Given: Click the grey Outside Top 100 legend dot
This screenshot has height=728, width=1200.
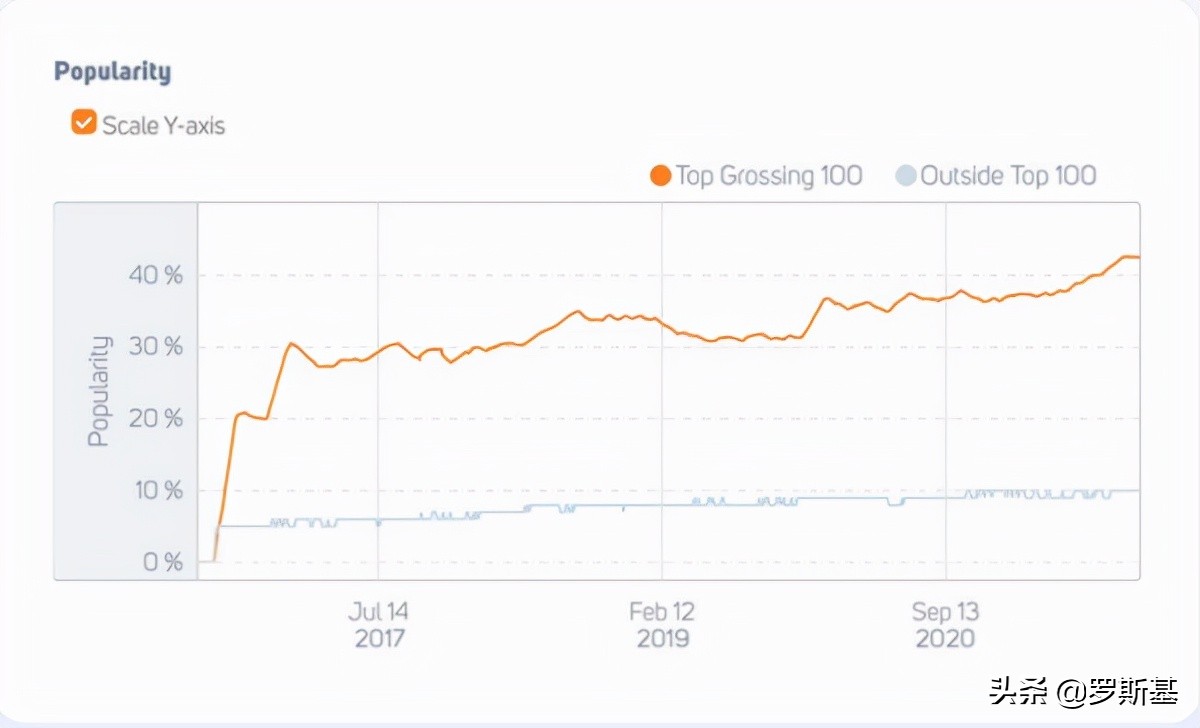Looking at the screenshot, I should (x=906, y=176).
